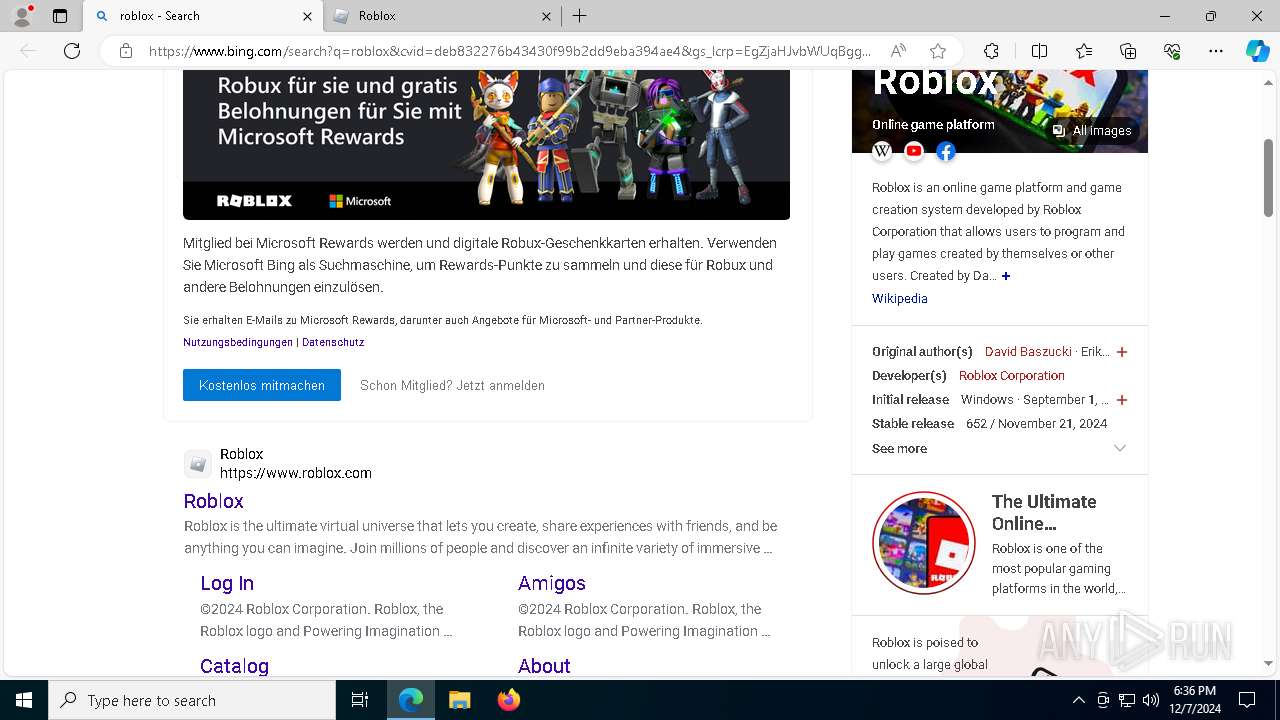Image resolution: width=1280 pixels, height=720 pixels.
Task: Click https://www.roblox.com result URL
Action: 296,473
